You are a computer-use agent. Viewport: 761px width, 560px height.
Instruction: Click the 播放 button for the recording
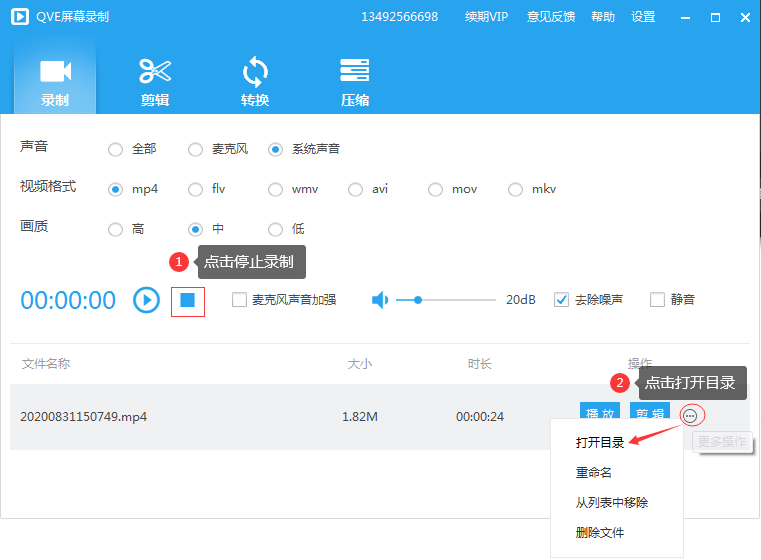[x=599, y=415]
